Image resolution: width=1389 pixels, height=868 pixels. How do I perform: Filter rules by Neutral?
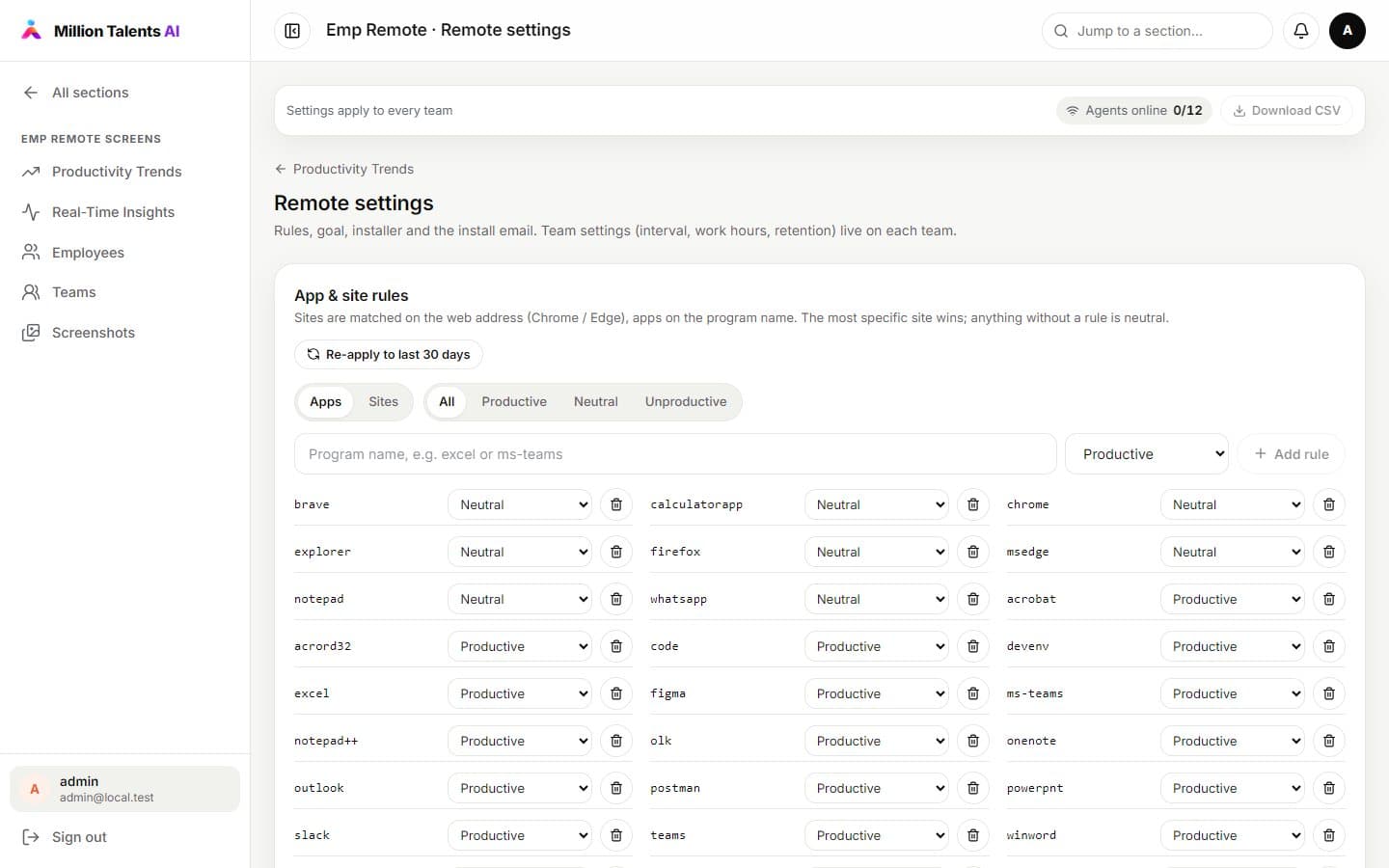pos(596,402)
